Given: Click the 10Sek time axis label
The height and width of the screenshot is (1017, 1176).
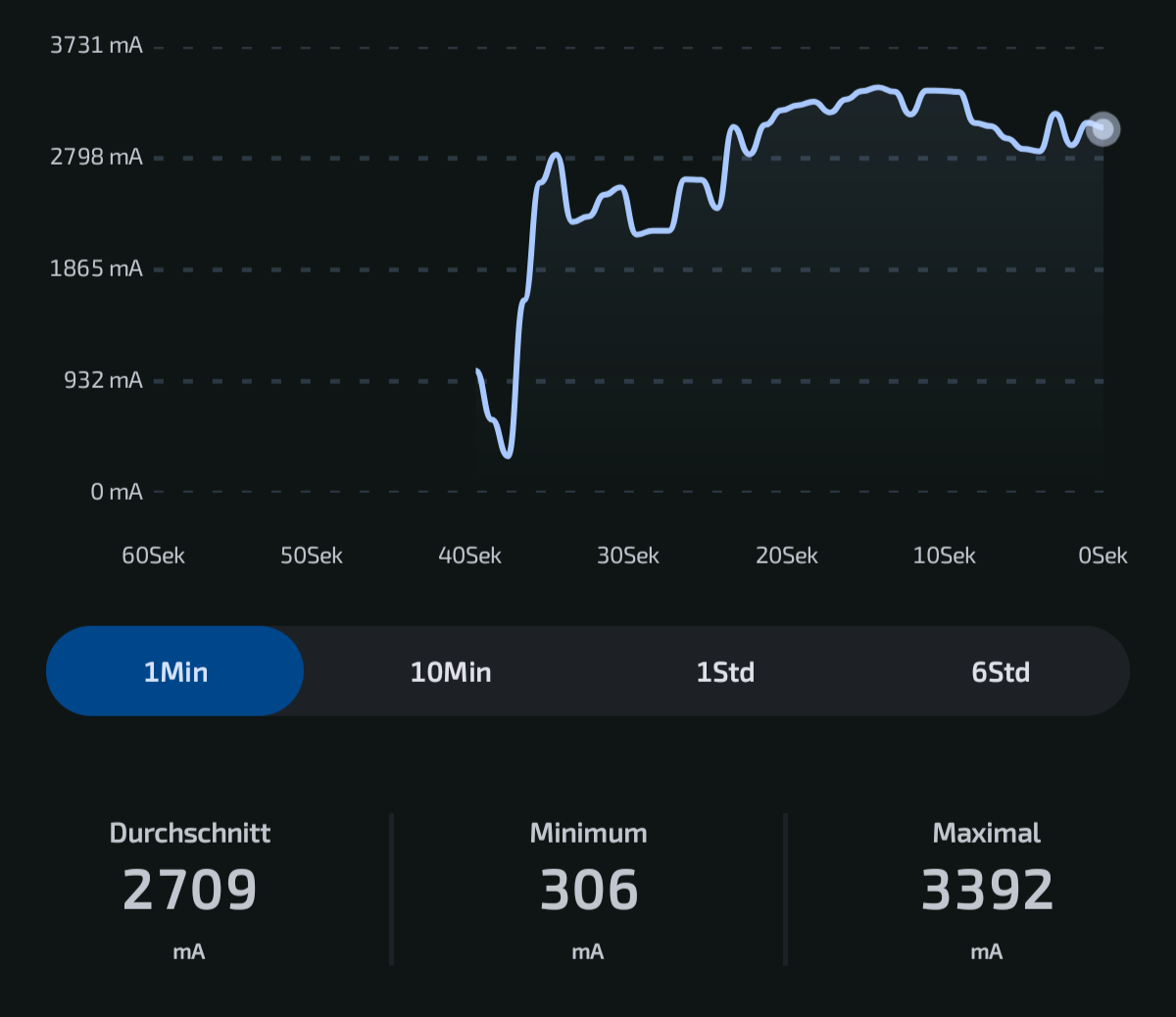Looking at the screenshot, I should pos(944,556).
